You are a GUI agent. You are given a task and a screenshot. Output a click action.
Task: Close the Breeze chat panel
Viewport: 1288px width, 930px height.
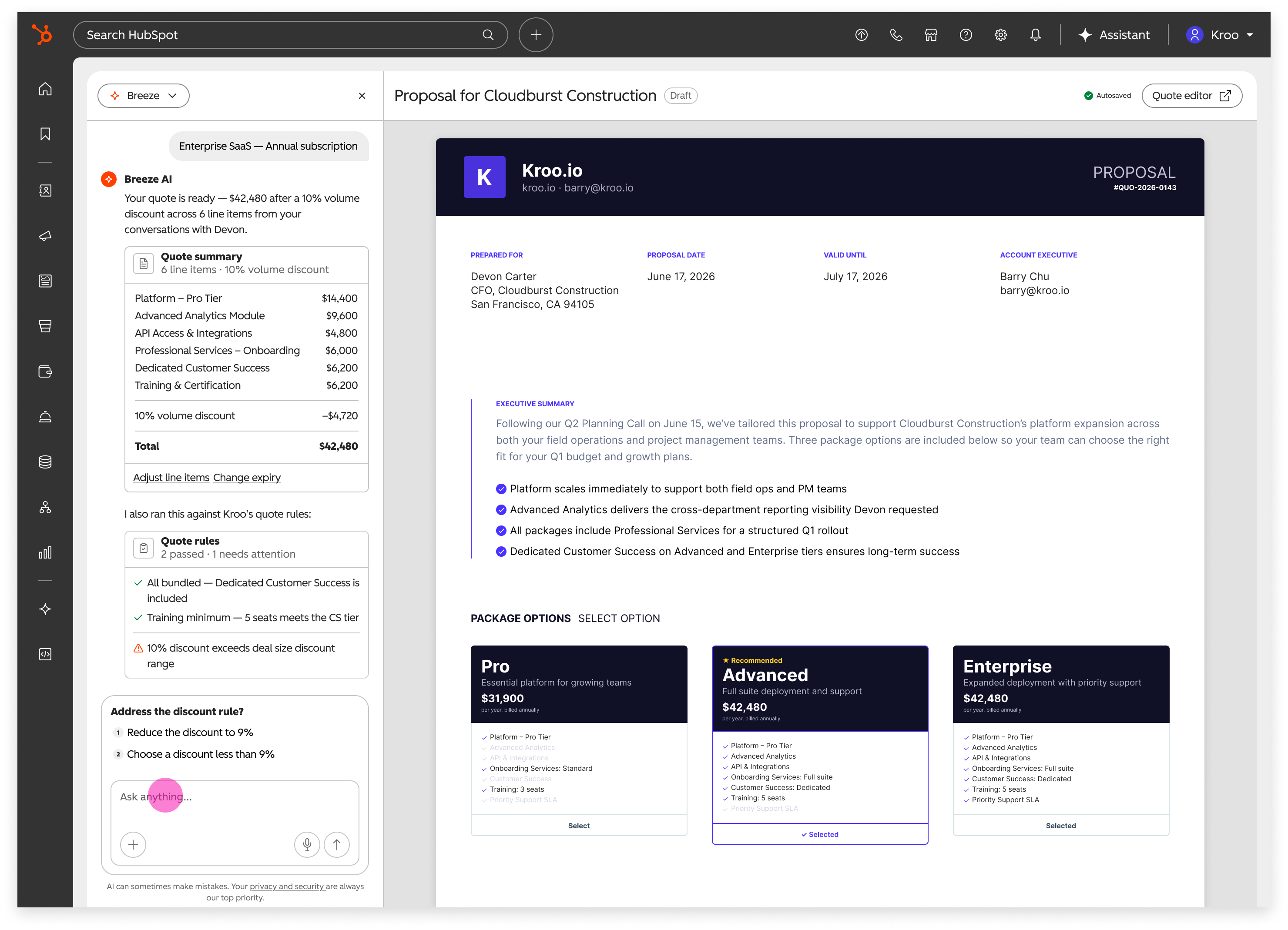click(x=362, y=95)
